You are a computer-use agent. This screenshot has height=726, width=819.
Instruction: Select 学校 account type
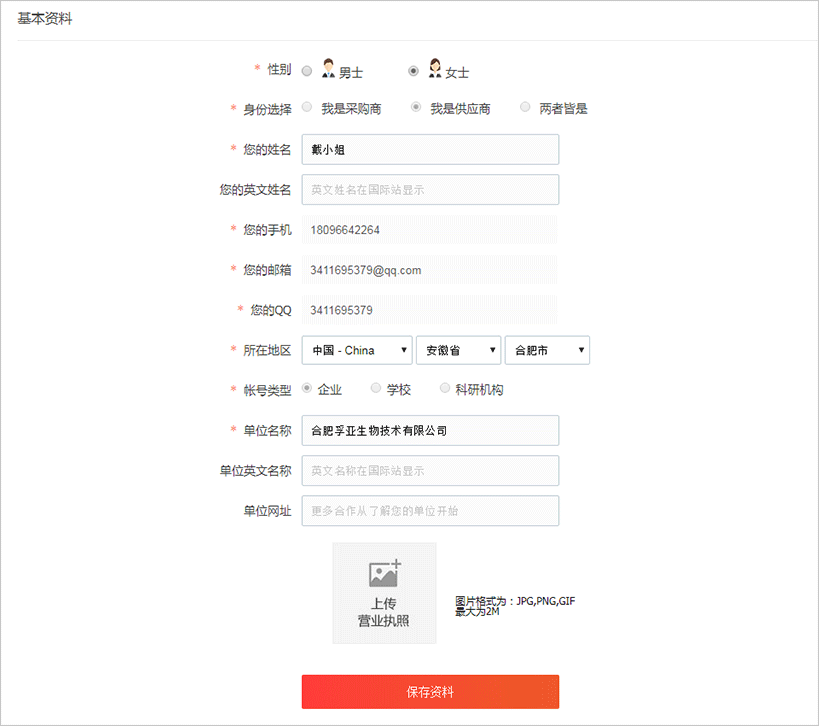click(x=376, y=388)
